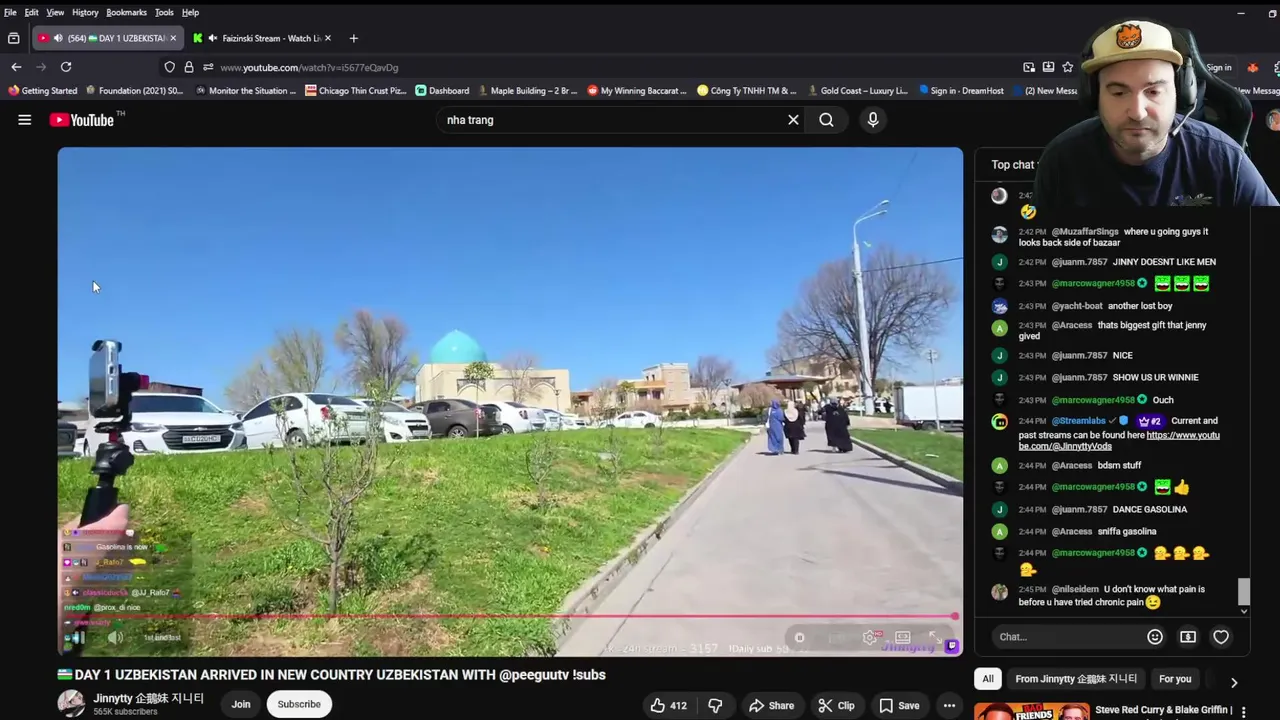This screenshot has width=1280, height=720.
Task: Dislike the video with thumbs down
Action: (715, 705)
